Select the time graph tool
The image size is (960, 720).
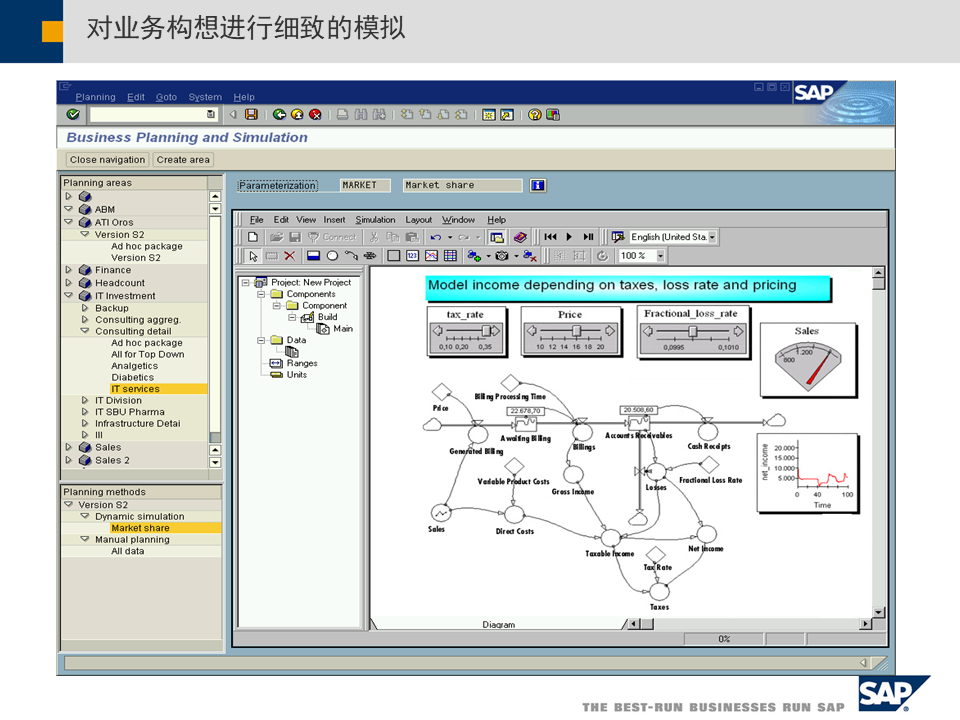click(432, 256)
